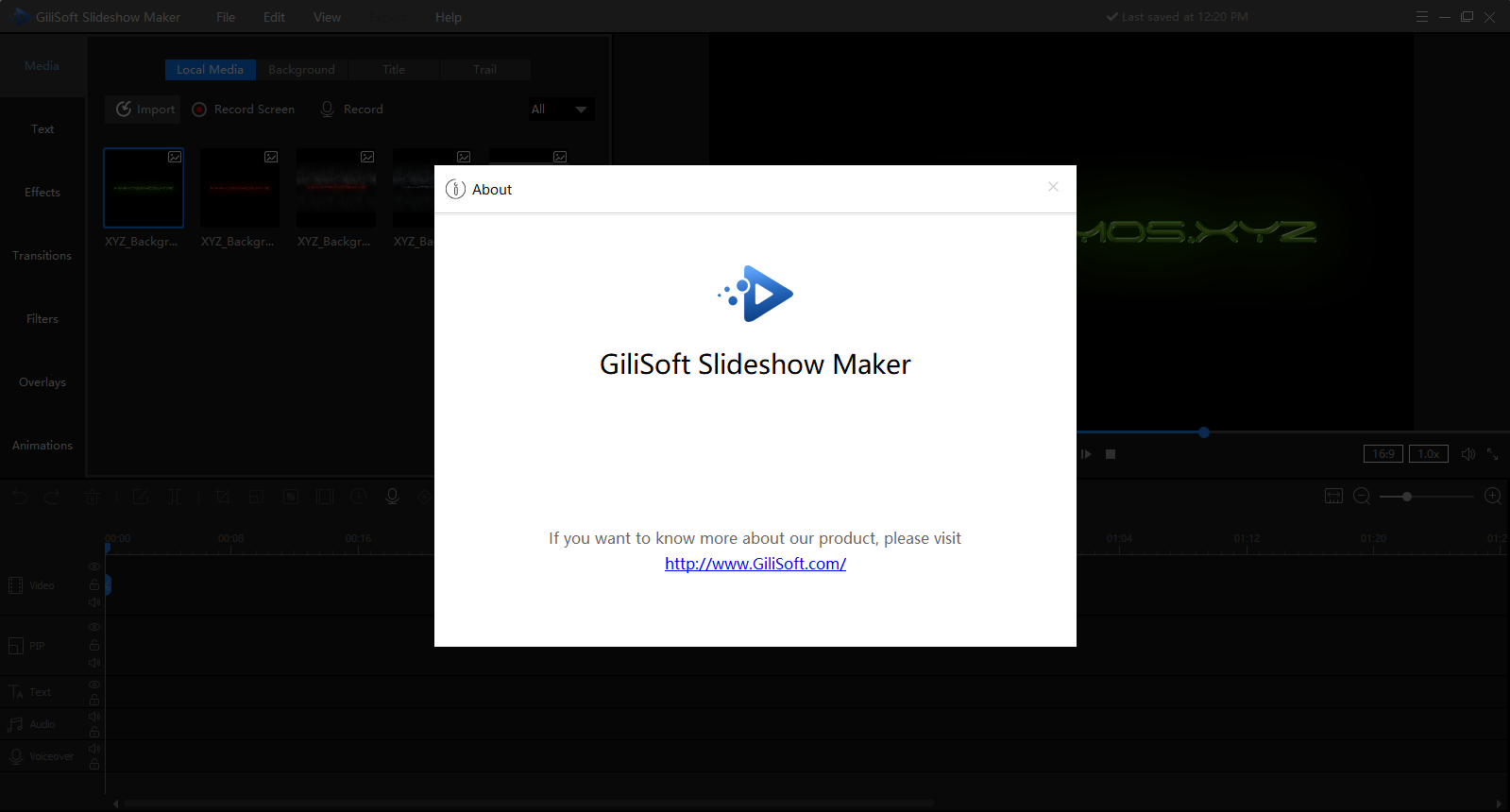The width and height of the screenshot is (1510, 812).
Task: Click the play next frame button
Action: (x=1086, y=454)
